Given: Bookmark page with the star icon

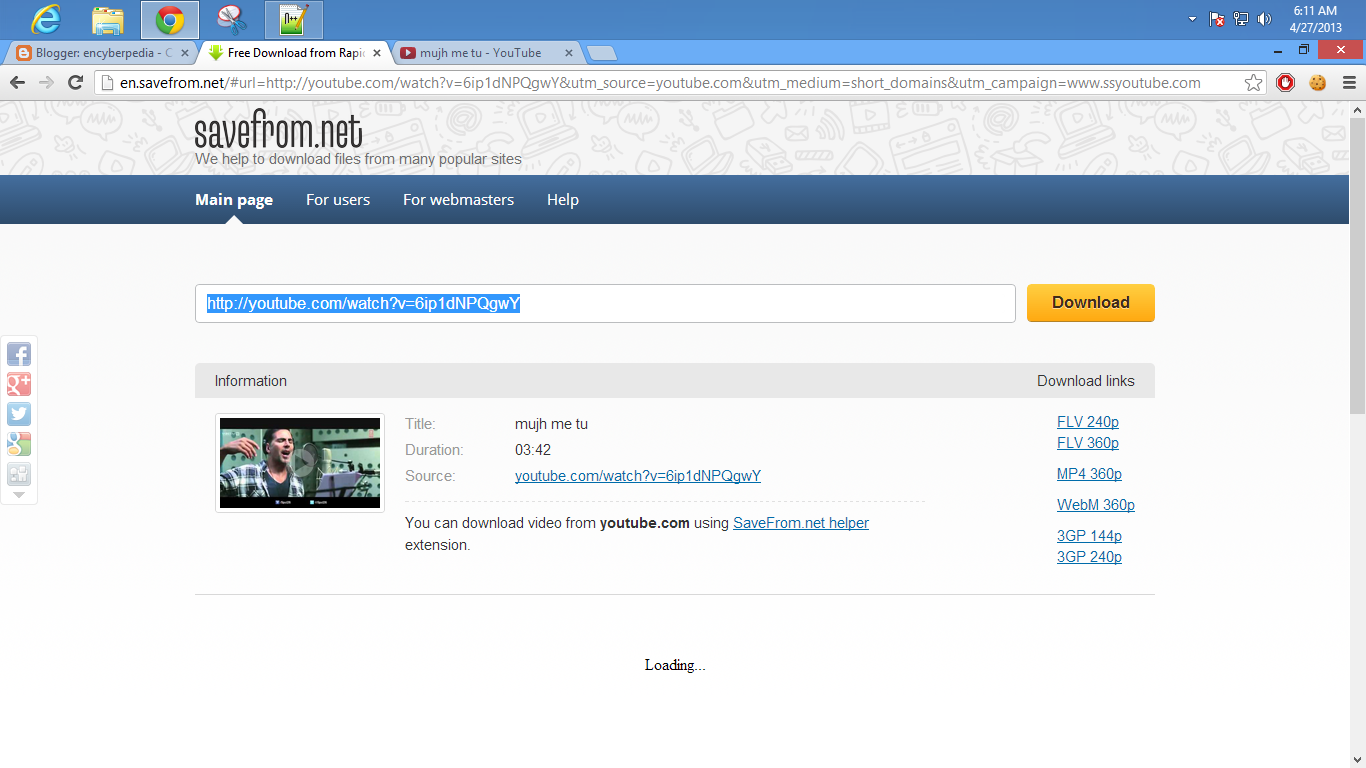Looking at the screenshot, I should pyautogui.click(x=1253, y=83).
